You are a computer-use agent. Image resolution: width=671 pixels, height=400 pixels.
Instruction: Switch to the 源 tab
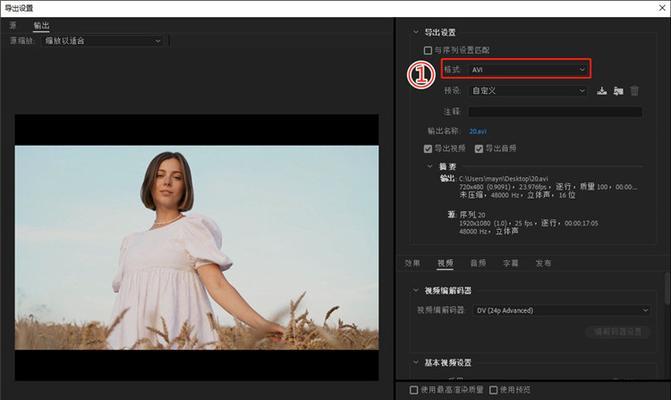click(x=13, y=26)
